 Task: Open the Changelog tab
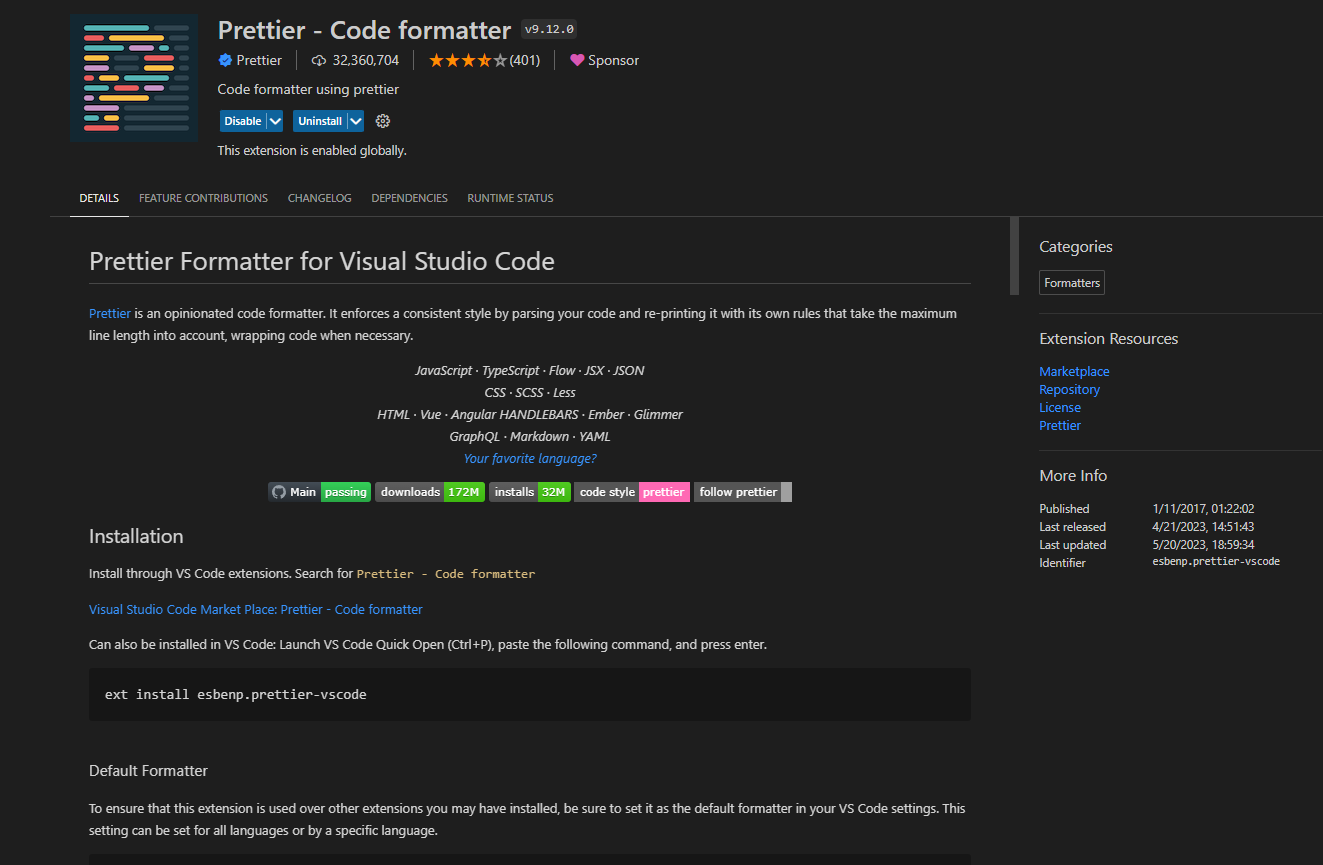tap(320, 198)
